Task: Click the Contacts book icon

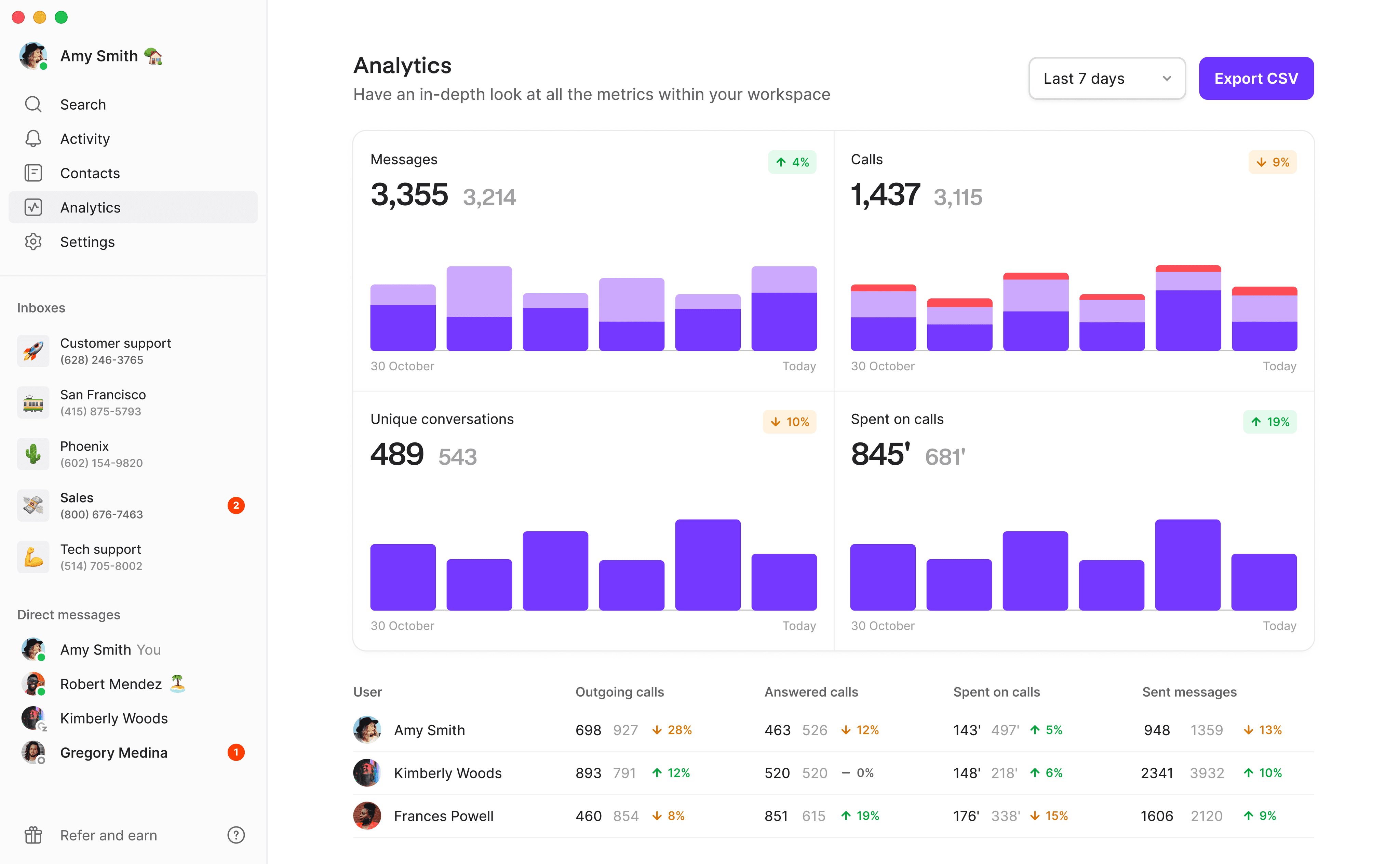Action: 33,173
